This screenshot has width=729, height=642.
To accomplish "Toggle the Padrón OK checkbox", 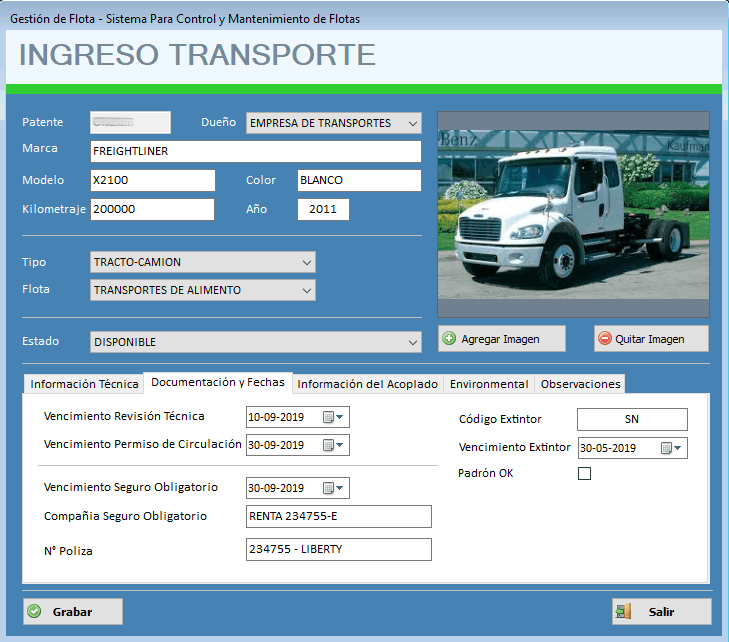I will 584,474.
